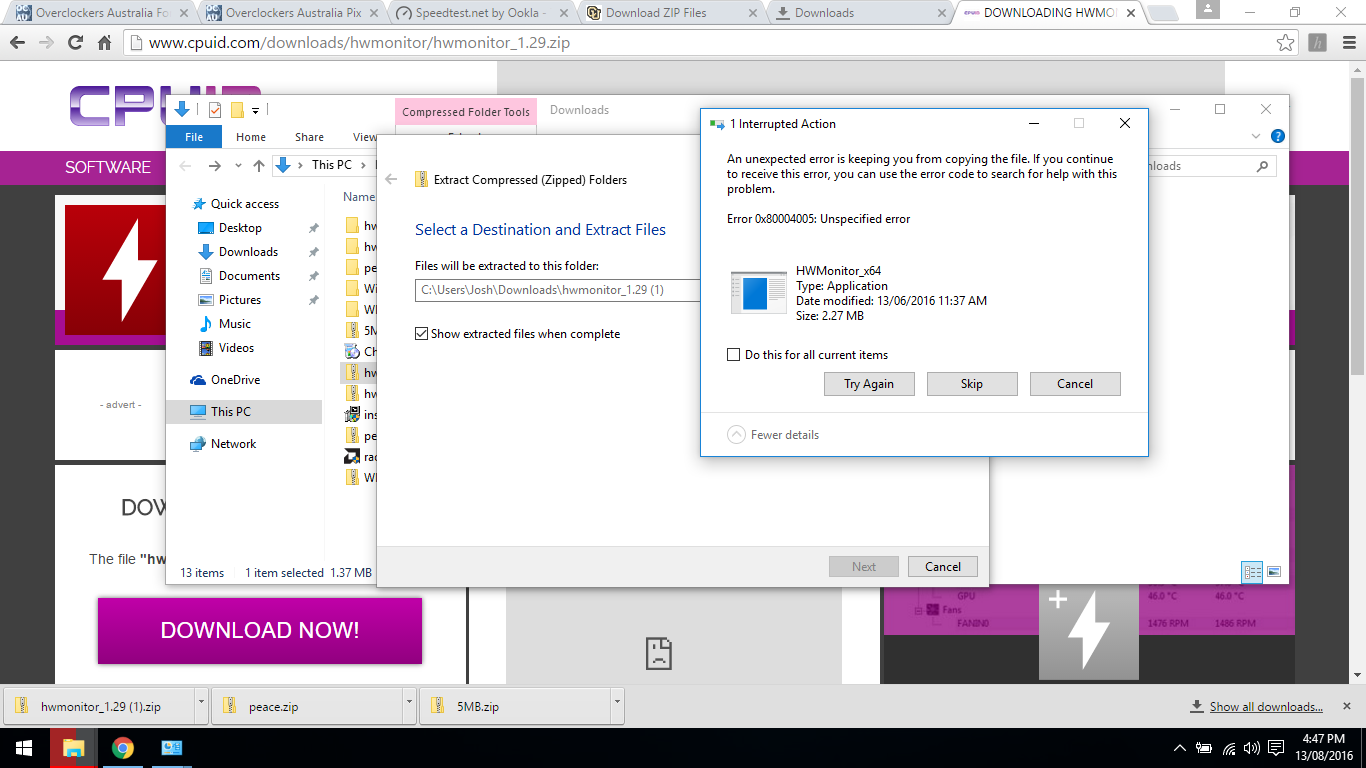Switch Explorer to large icons view
This screenshot has width=1366, height=768.
(x=1273, y=572)
